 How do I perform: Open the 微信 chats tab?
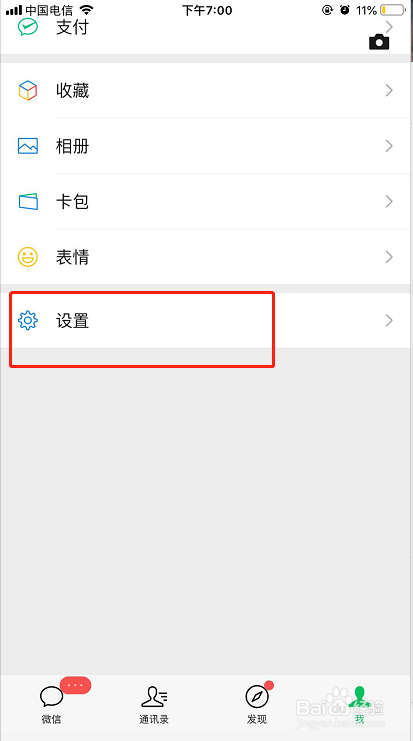[x=51, y=704]
